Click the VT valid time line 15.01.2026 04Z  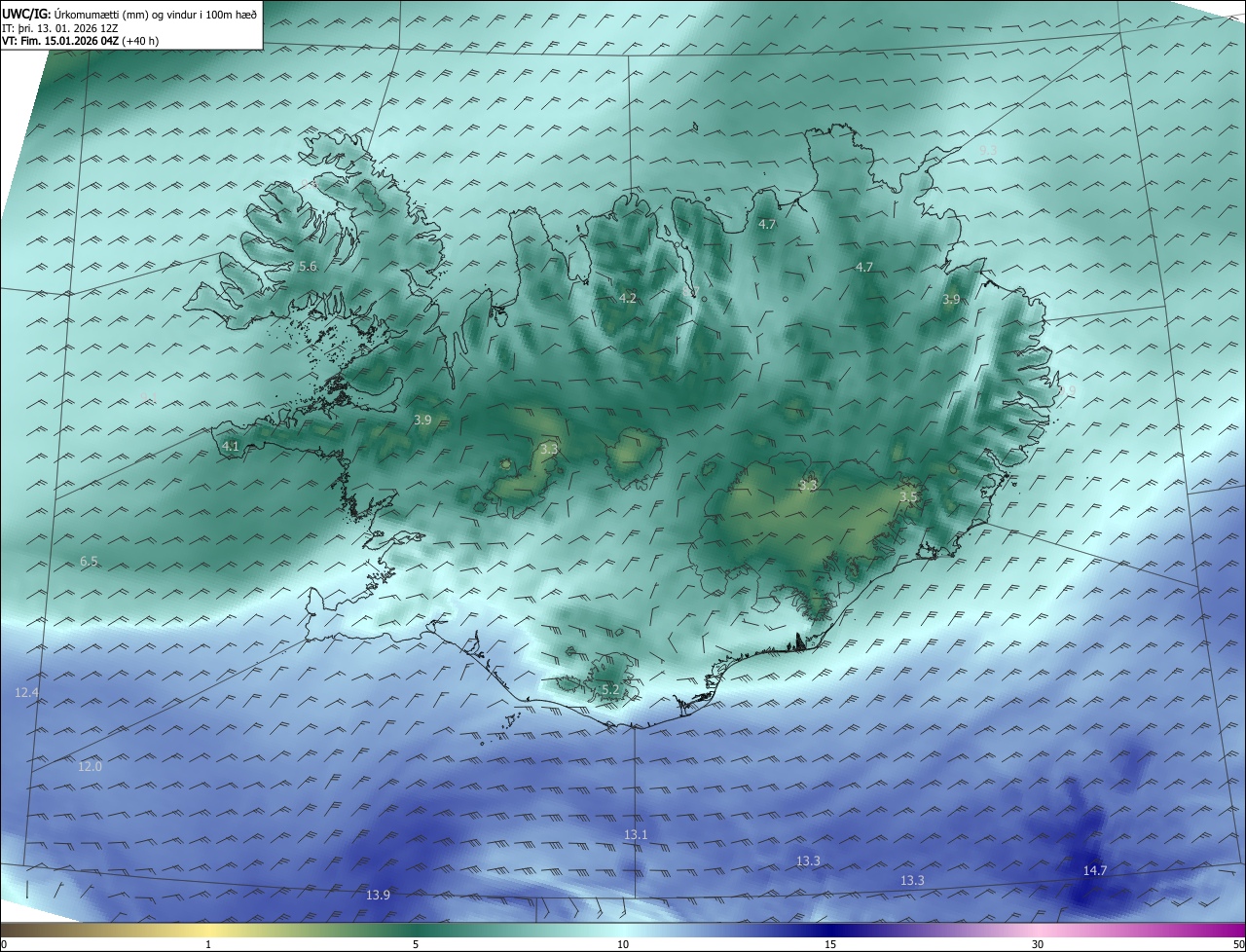point(80,42)
